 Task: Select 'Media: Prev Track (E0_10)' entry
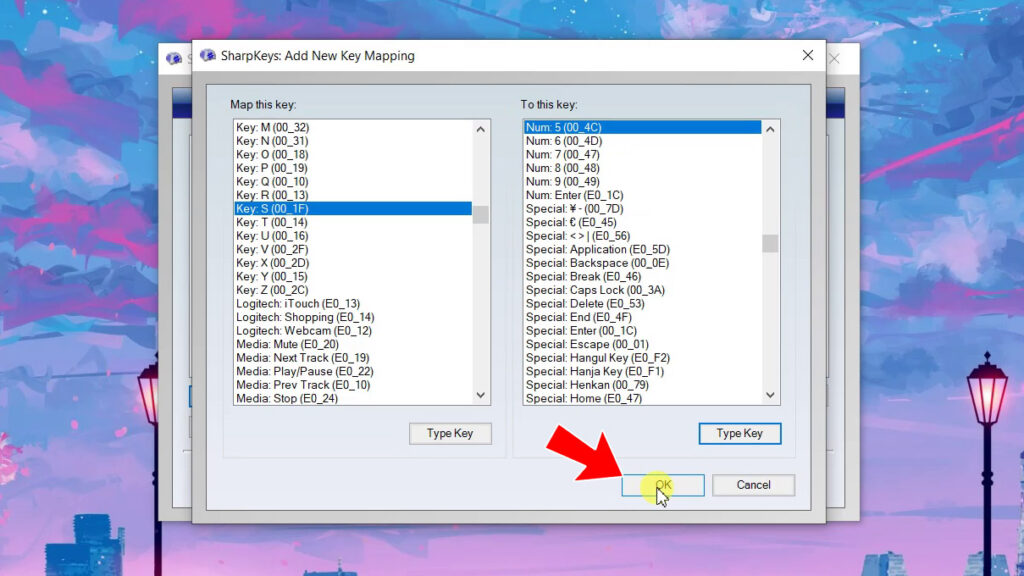point(353,385)
